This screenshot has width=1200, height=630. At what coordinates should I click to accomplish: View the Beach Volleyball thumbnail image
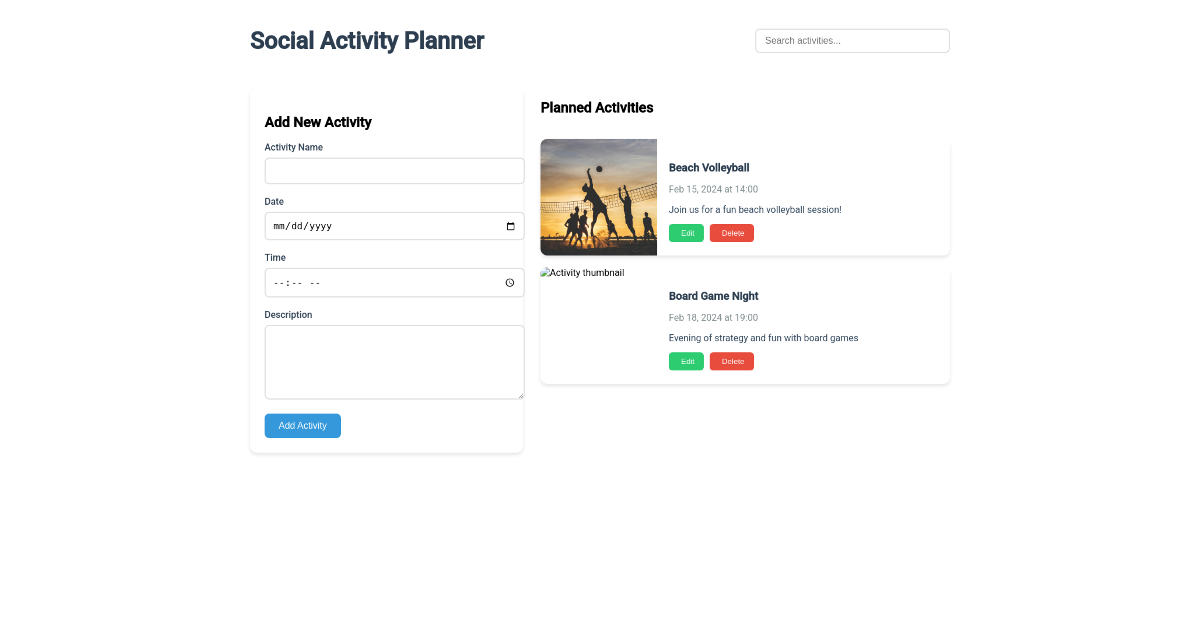[598, 197]
